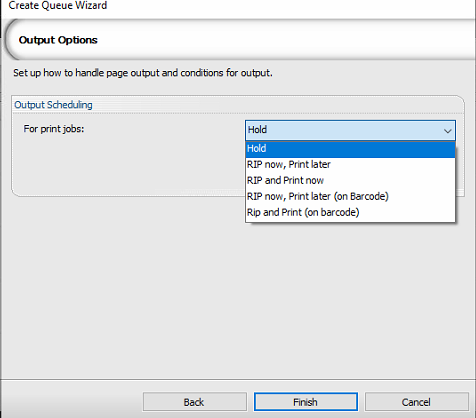
Task: Select the highlighted Hold option in the list
Action: 350,149
